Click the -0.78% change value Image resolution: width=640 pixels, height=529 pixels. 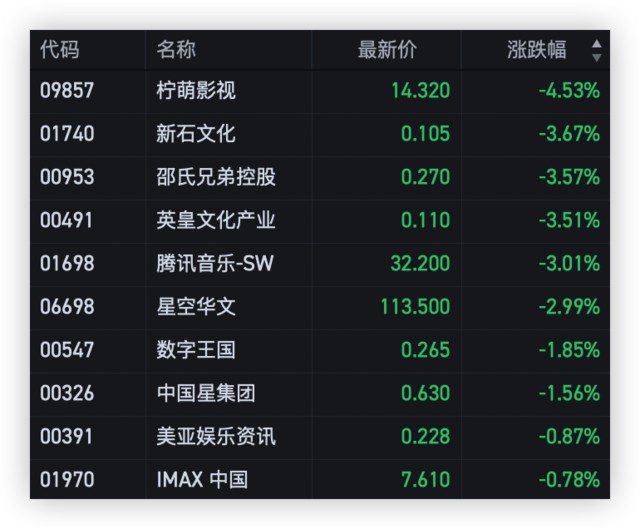click(569, 480)
